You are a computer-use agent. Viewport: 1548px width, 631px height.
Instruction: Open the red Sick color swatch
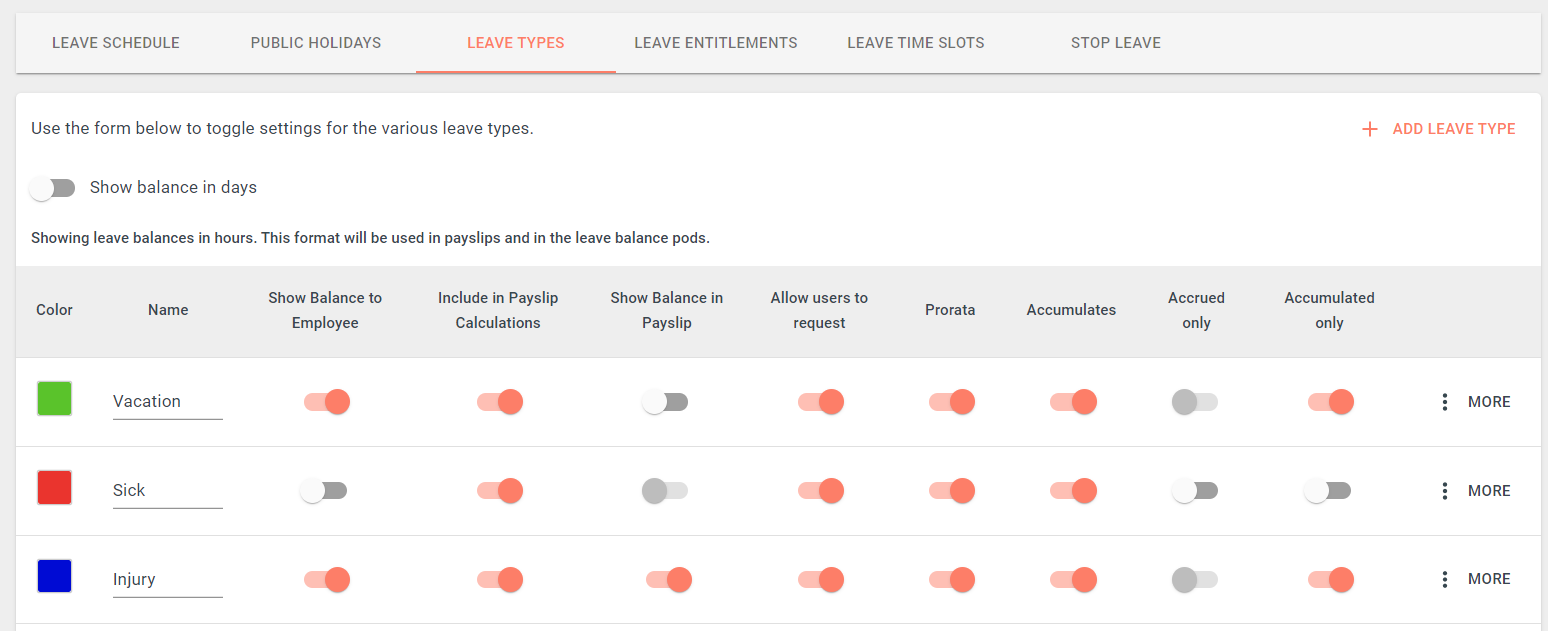[54, 487]
